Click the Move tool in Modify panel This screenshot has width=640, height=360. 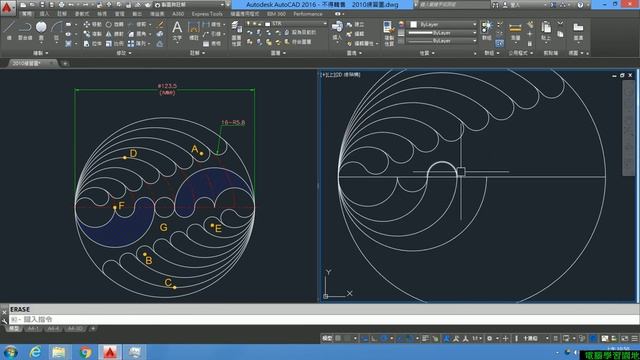tap(92, 24)
